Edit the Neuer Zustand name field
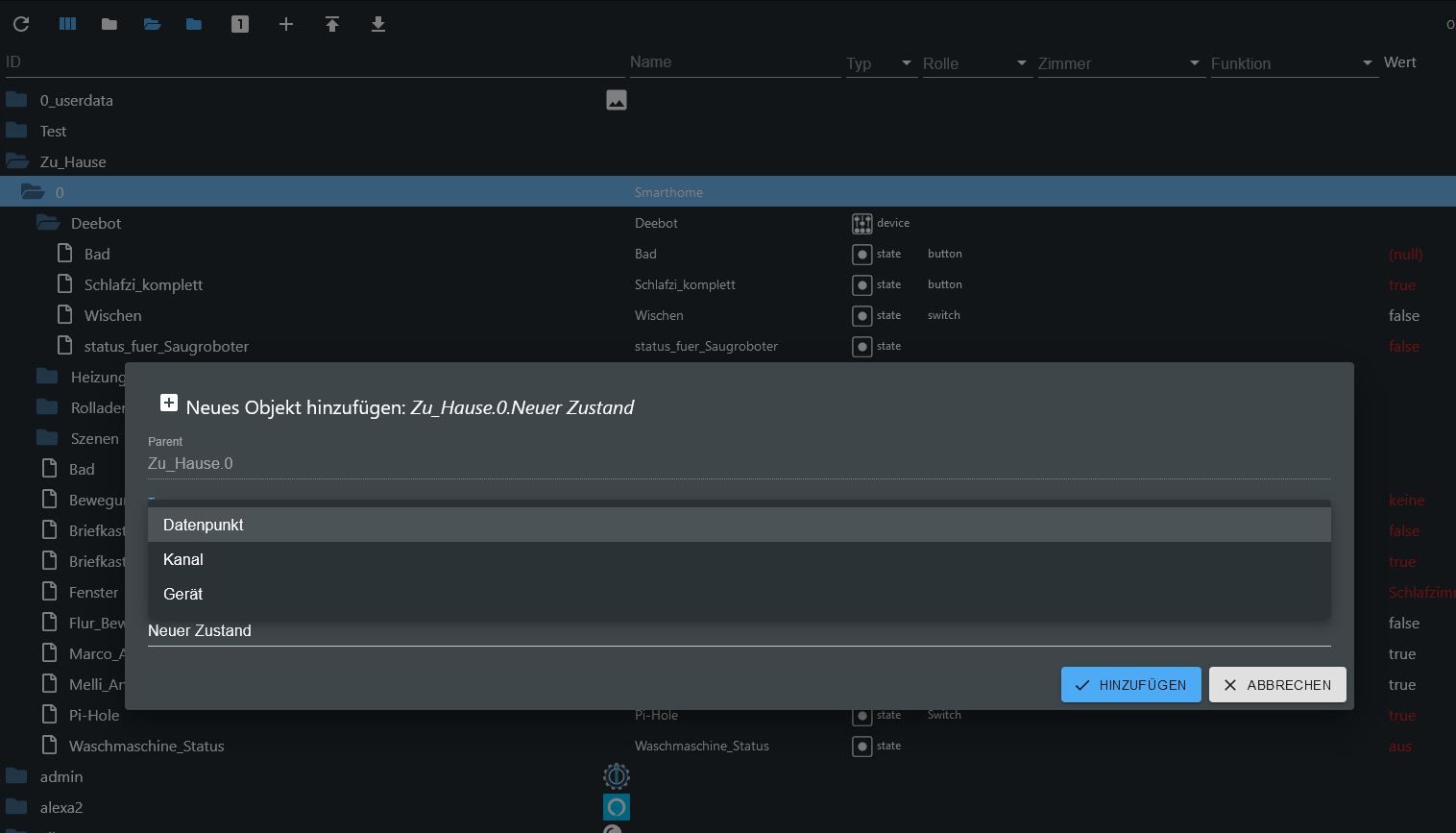The image size is (1456, 833). click(x=740, y=631)
